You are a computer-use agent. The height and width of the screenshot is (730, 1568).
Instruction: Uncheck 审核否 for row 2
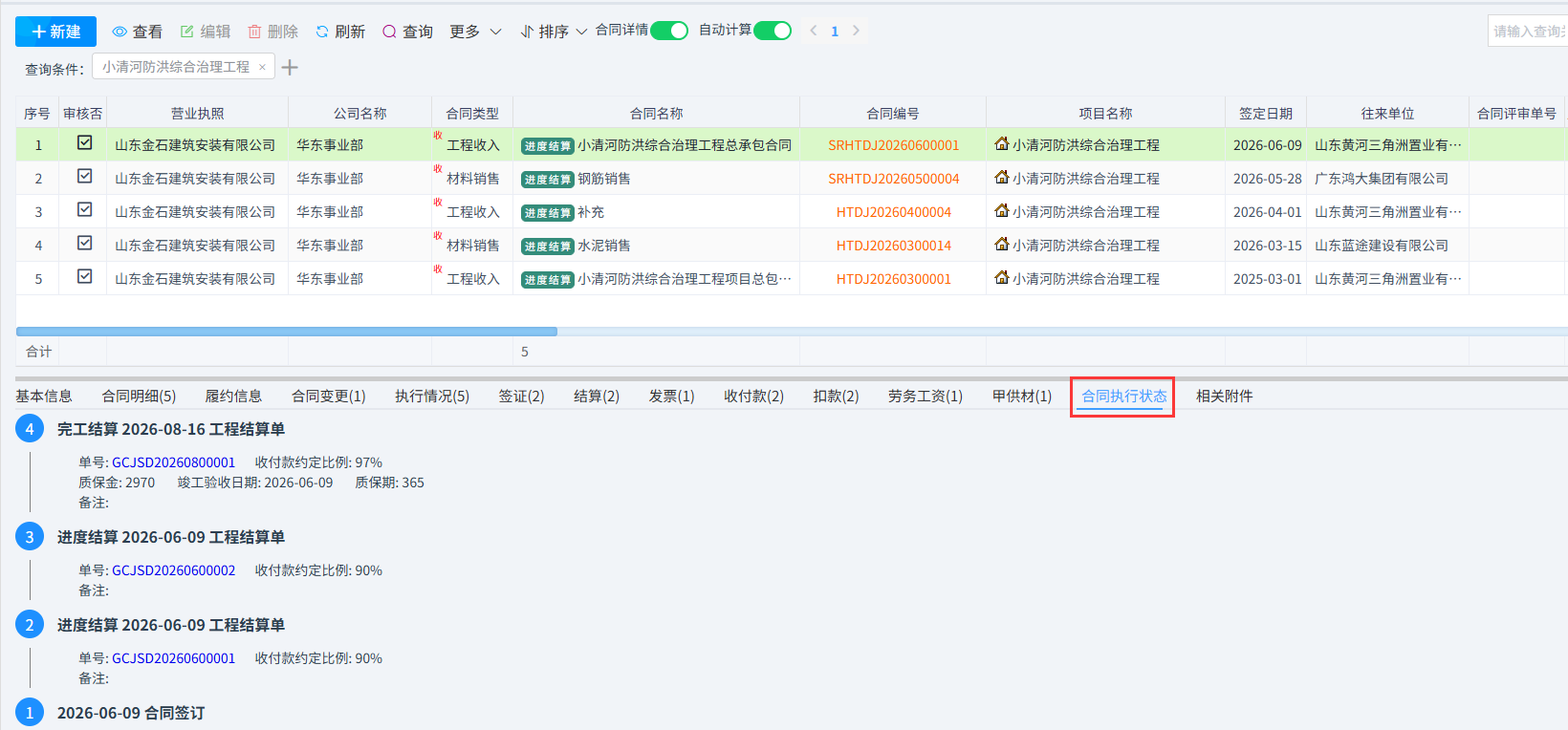84,176
